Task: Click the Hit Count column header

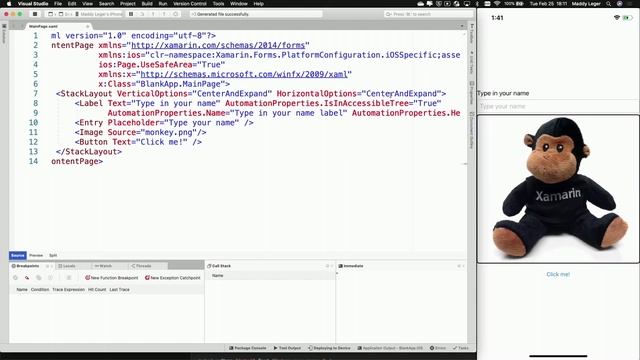Action: [x=97, y=289]
